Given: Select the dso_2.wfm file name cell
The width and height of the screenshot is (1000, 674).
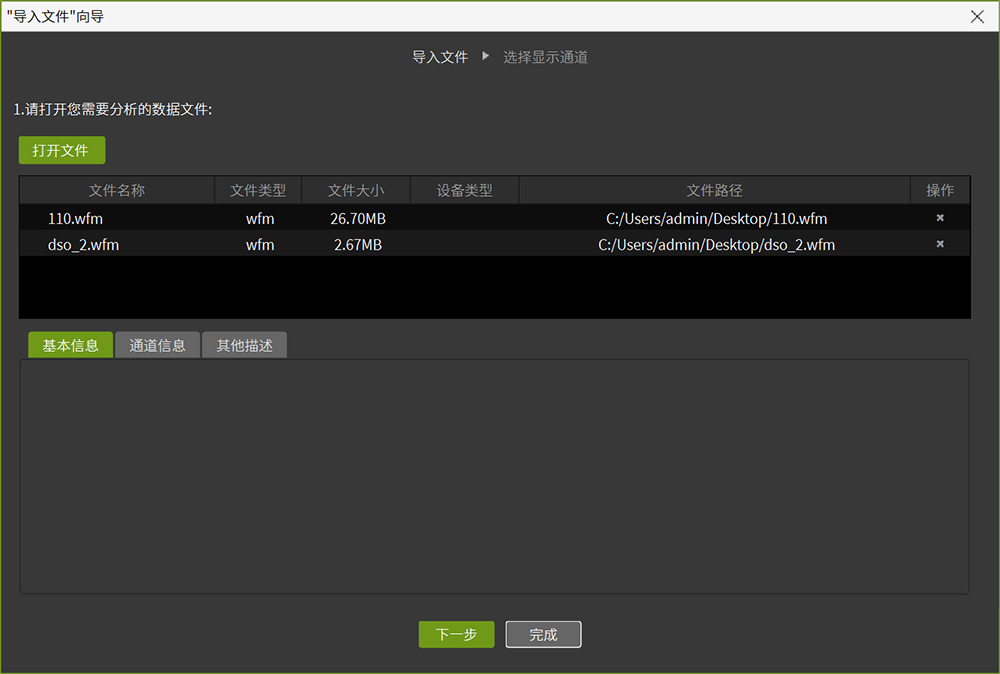Looking at the screenshot, I should coord(83,244).
